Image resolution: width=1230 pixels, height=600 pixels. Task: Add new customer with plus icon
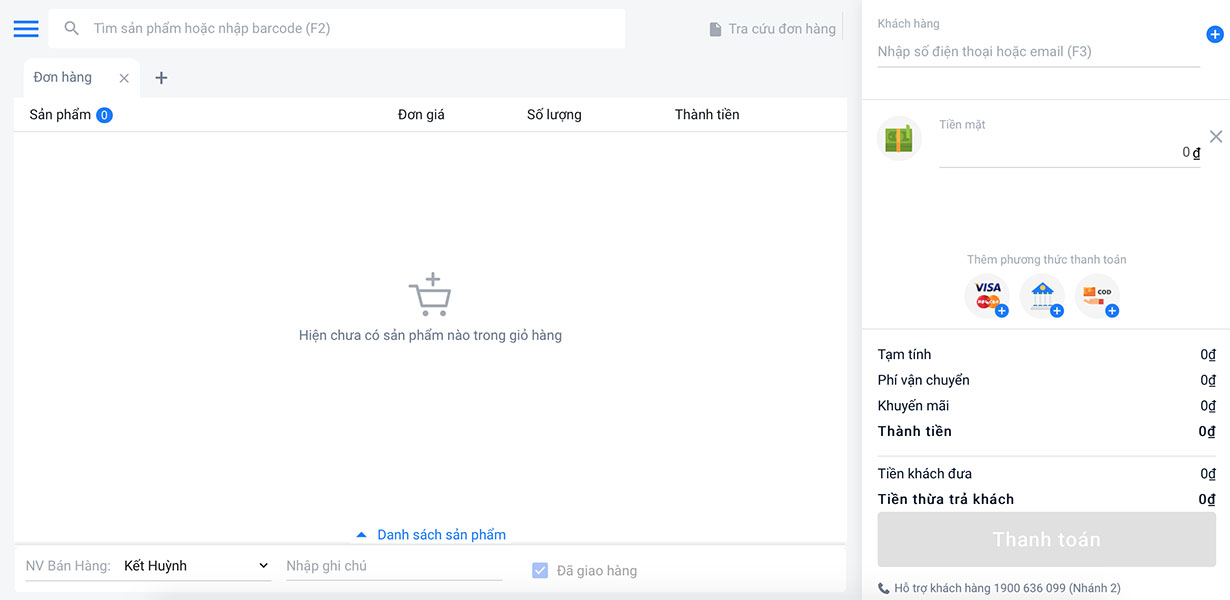pyautogui.click(x=1215, y=35)
